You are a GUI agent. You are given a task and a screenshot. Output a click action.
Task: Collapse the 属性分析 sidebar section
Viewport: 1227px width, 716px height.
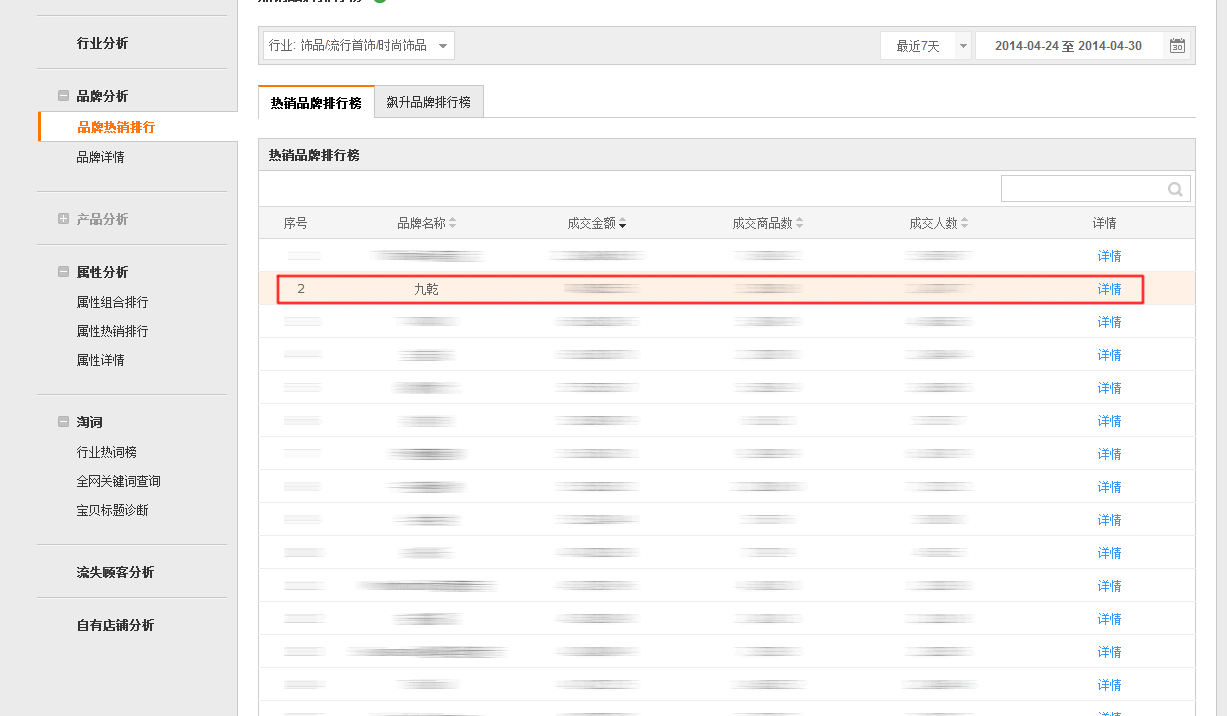[63, 272]
